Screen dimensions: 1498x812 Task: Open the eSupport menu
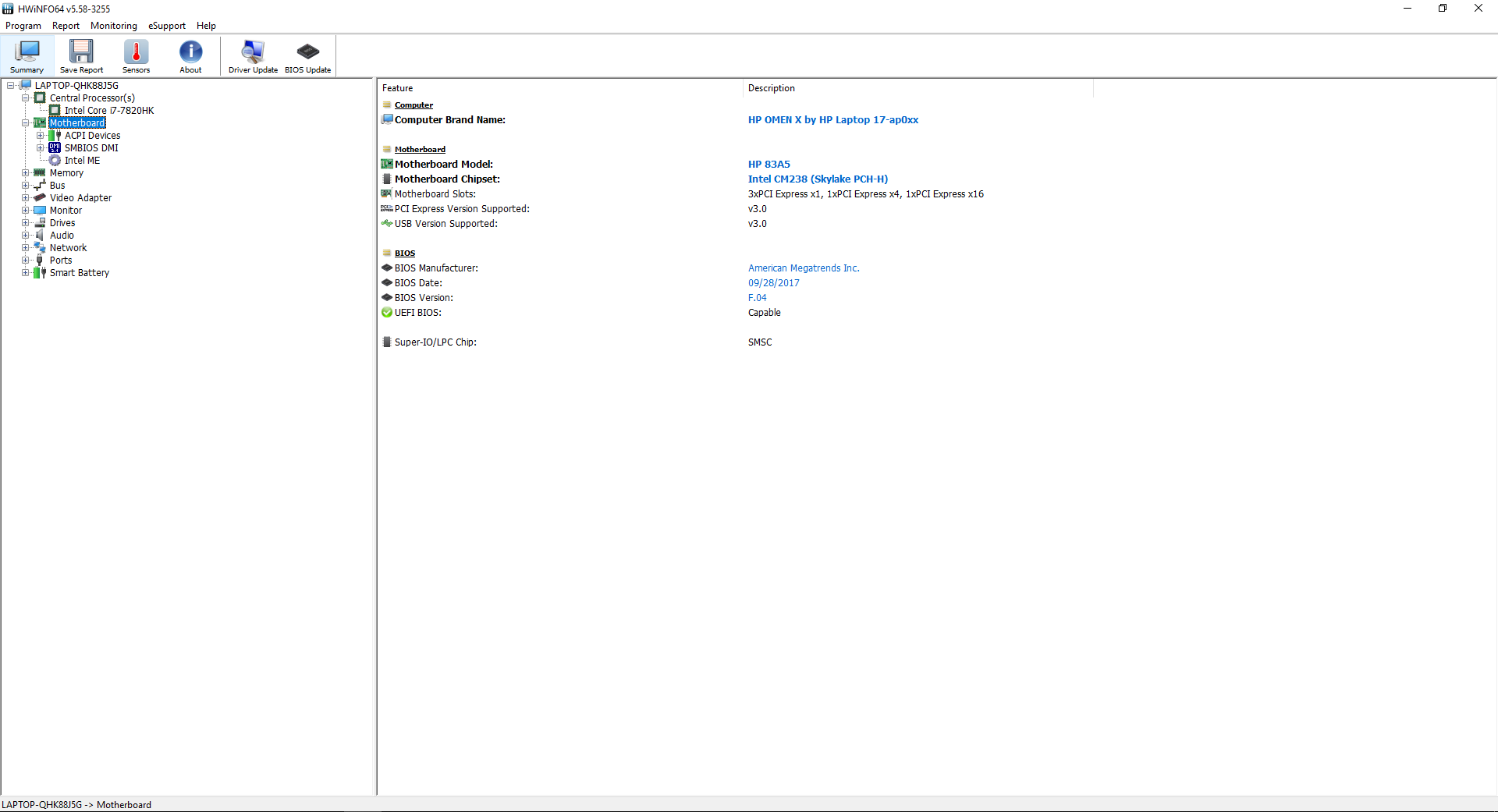tap(167, 26)
